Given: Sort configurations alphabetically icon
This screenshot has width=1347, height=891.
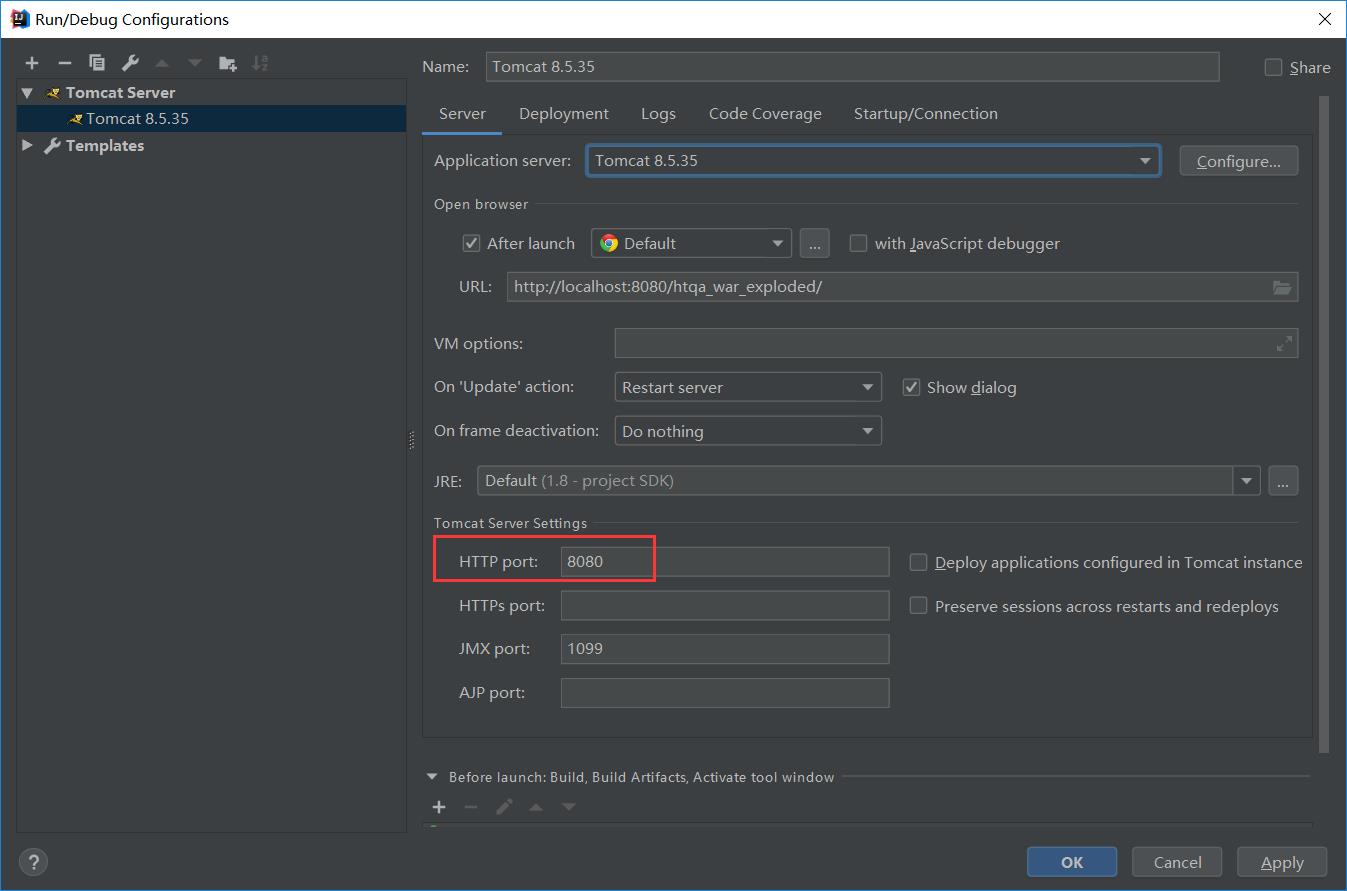Looking at the screenshot, I should [260, 63].
